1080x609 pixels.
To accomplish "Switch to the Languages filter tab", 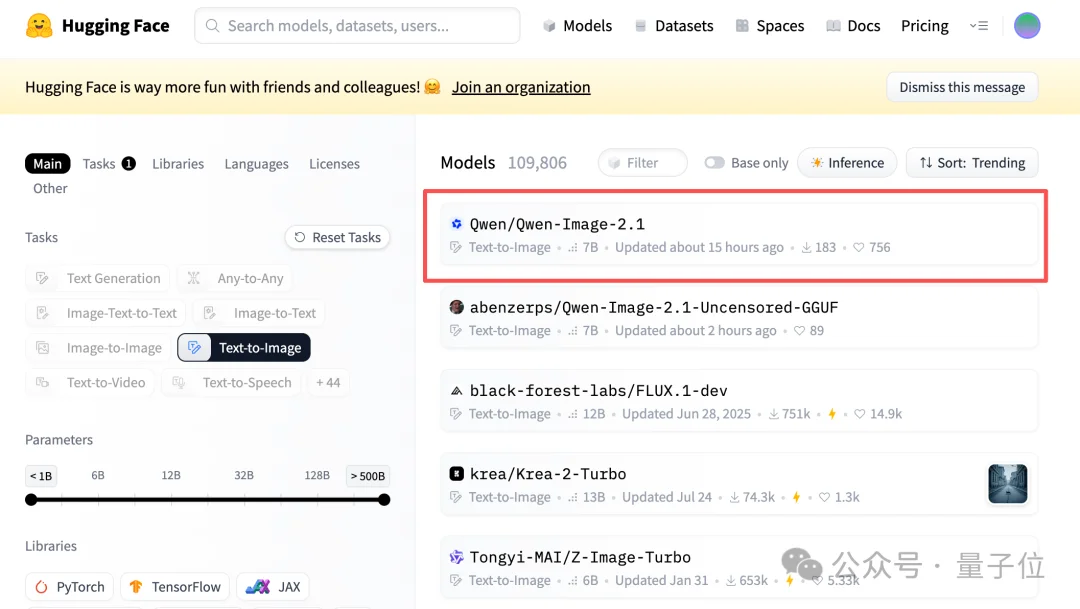I will pyautogui.click(x=256, y=164).
